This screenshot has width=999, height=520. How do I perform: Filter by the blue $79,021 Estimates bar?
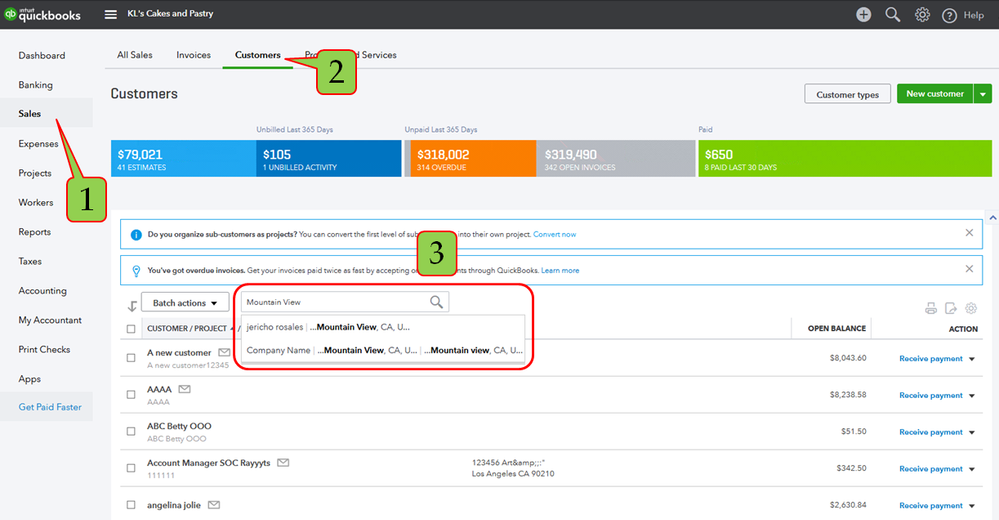click(x=183, y=159)
